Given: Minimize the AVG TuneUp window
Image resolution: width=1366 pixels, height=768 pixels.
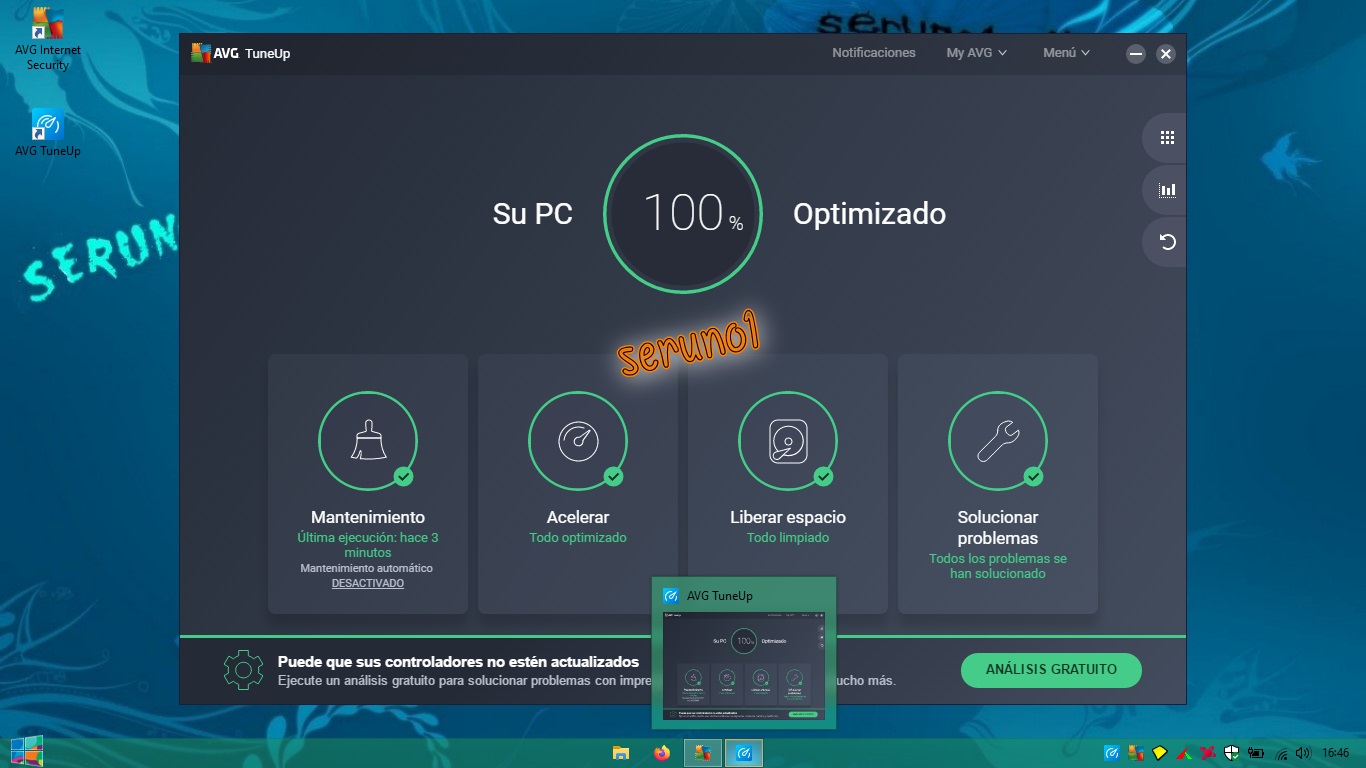Looking at the screenshot, I should click(x=1135, y=54).
